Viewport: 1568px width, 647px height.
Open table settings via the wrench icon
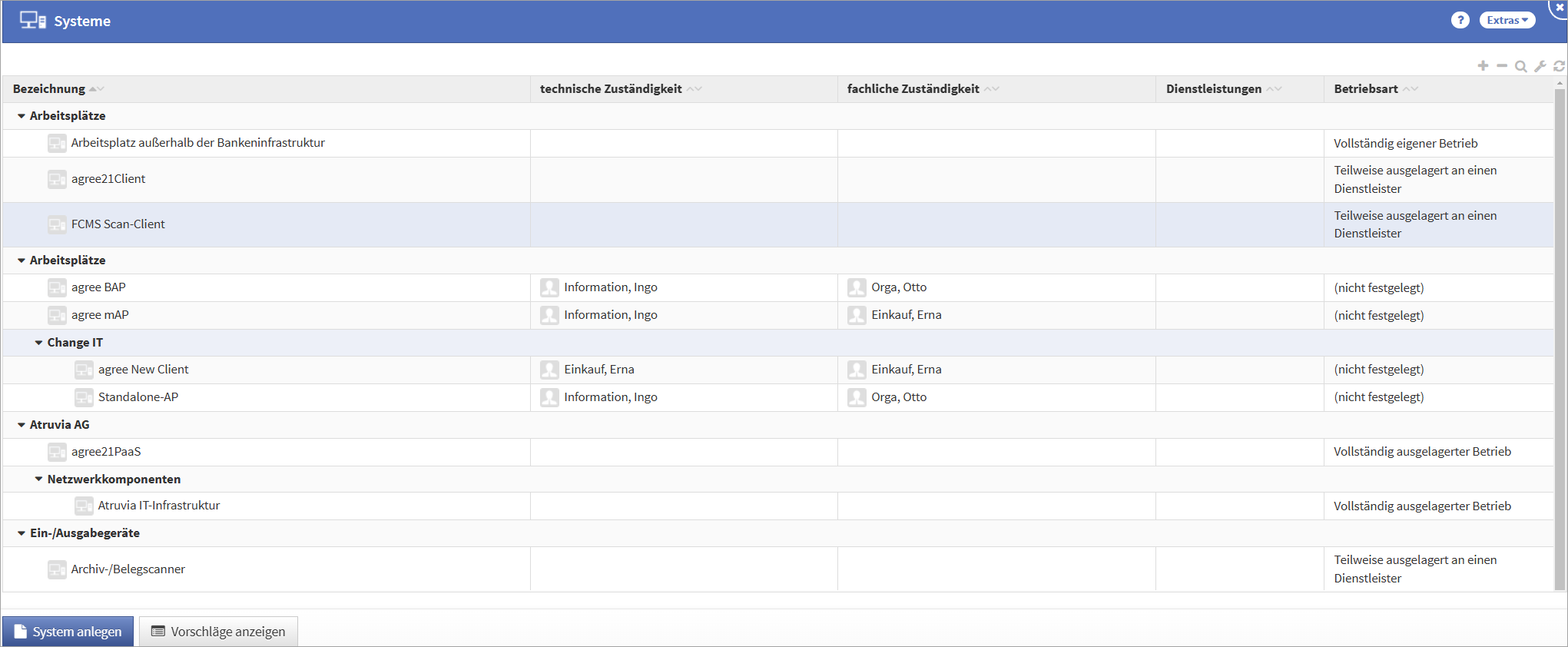click(x=1540, y=66)
